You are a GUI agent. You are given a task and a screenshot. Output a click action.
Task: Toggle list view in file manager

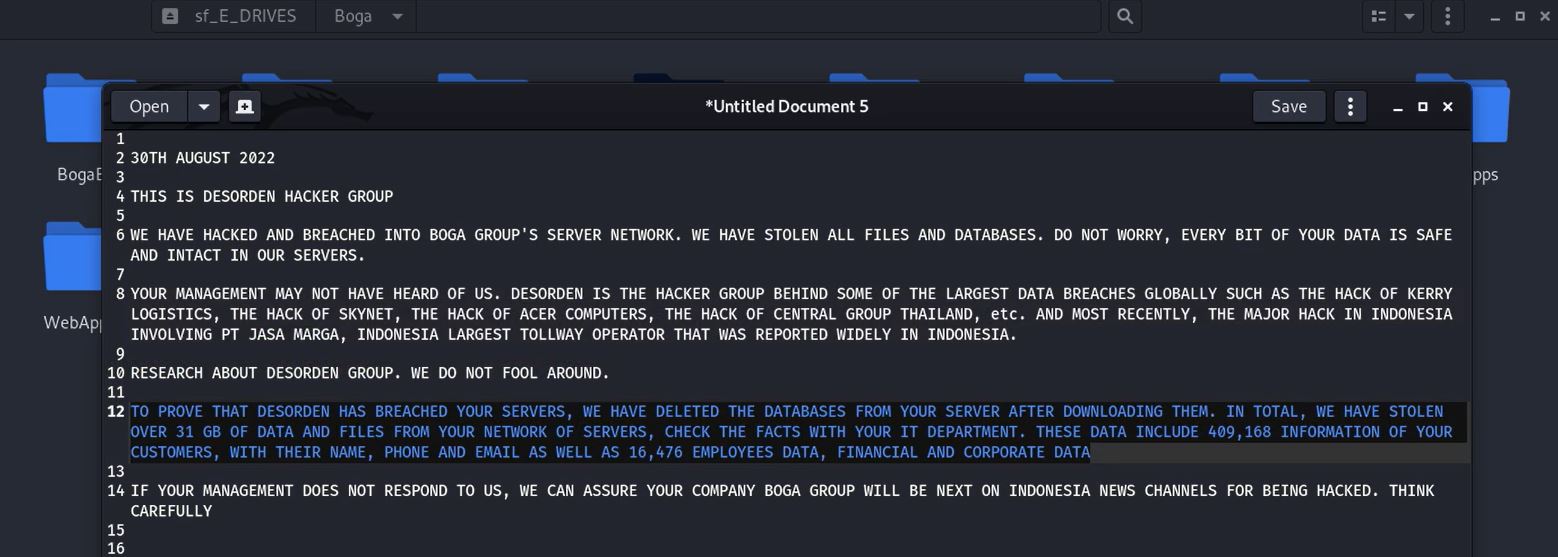[x=1379, y=16]
